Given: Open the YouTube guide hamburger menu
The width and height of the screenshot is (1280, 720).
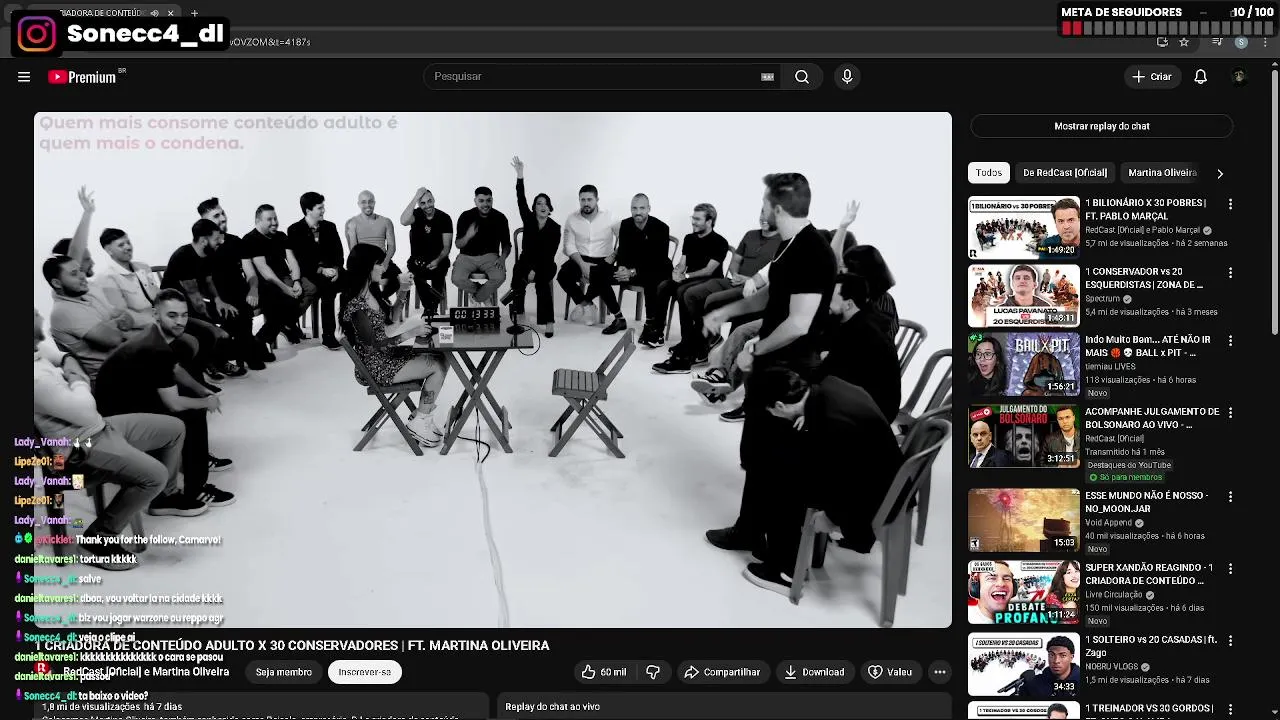Looking at the screenshot, I should click(24, 77).
